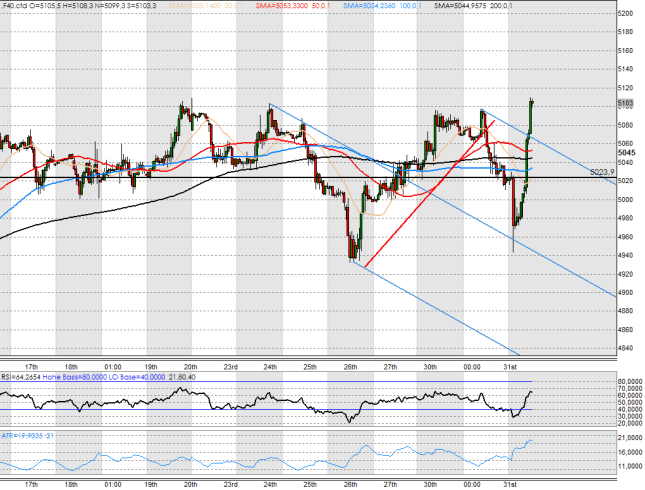The width and height of the screenshot is (645, 490).
Task: Click the 21,000 level on ATR axis
Action: pos(627,438)
